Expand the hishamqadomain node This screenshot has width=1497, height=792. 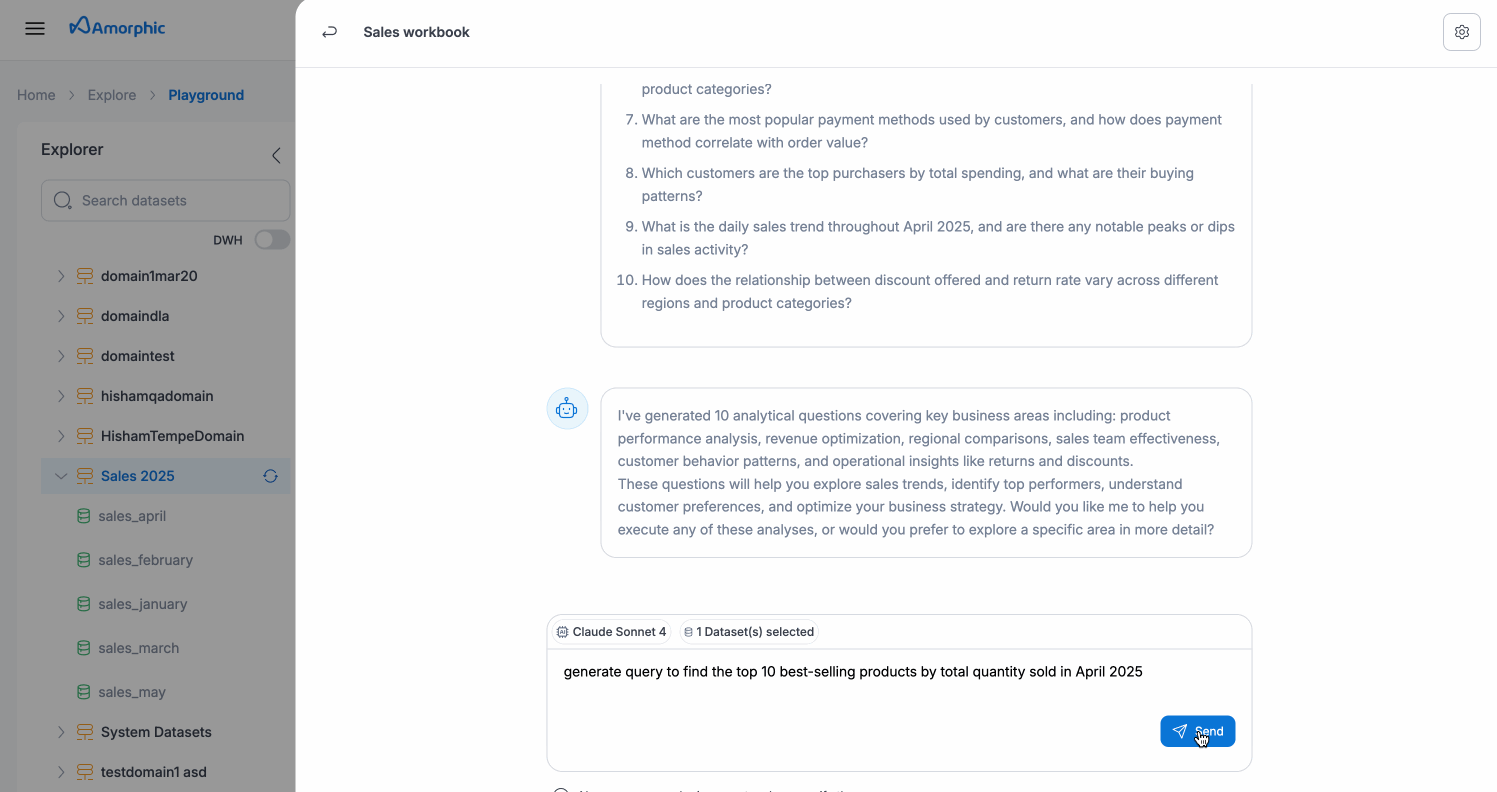click(x=61, y=396)
